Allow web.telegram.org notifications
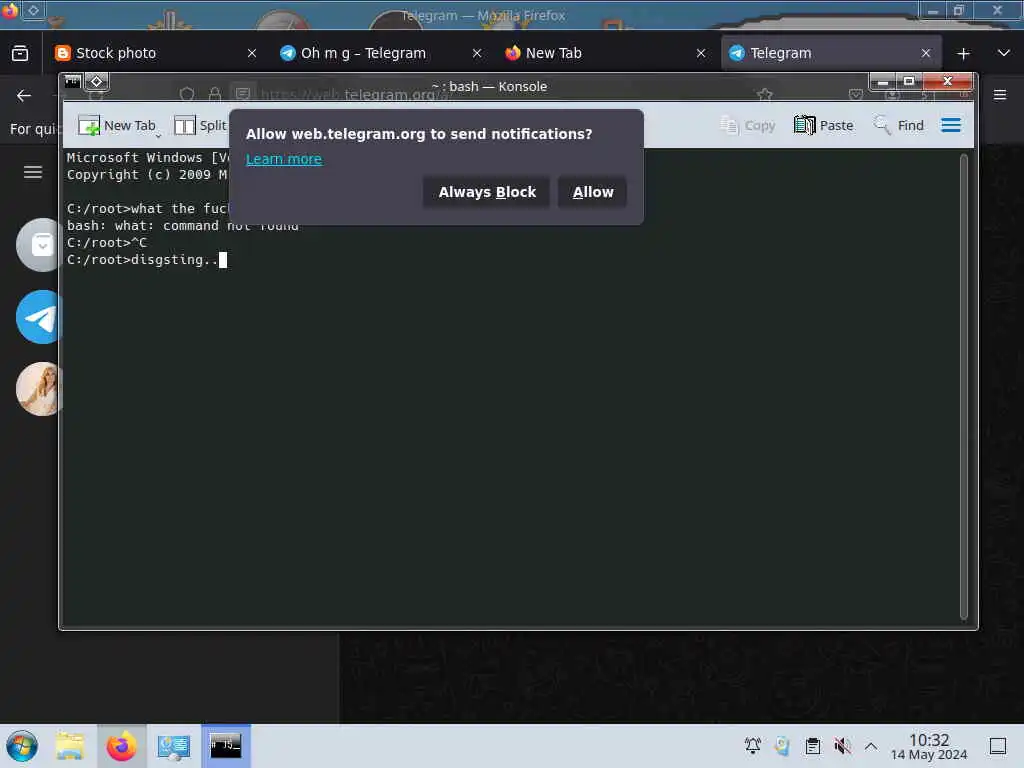 pos(592,192)
